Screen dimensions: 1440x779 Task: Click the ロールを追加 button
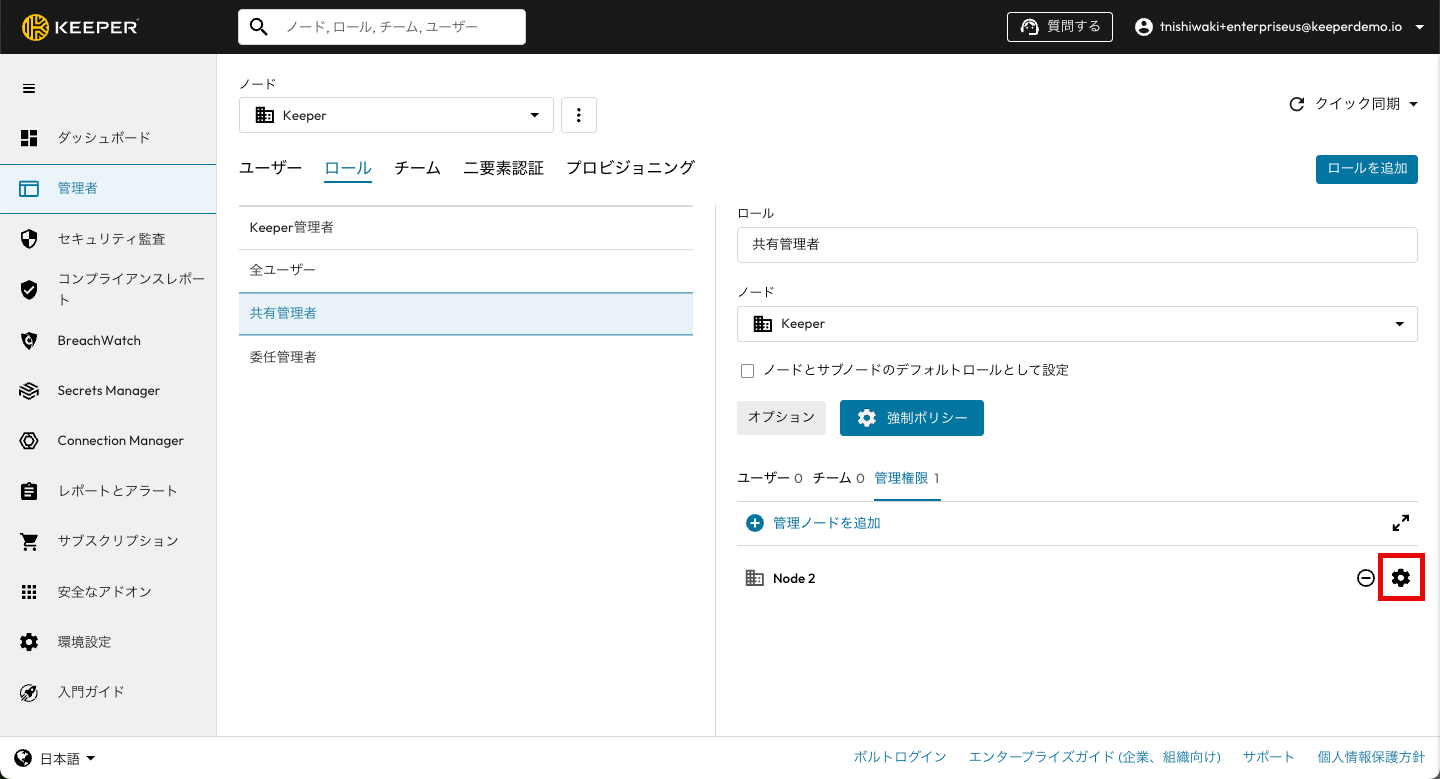point(1366,170)
